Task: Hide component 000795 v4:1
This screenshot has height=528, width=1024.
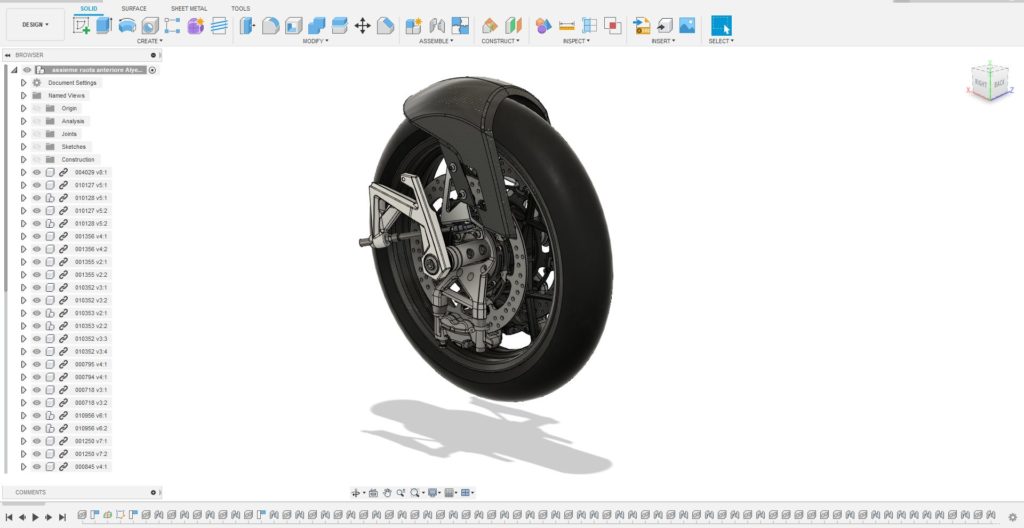Action: coord(37,364)
